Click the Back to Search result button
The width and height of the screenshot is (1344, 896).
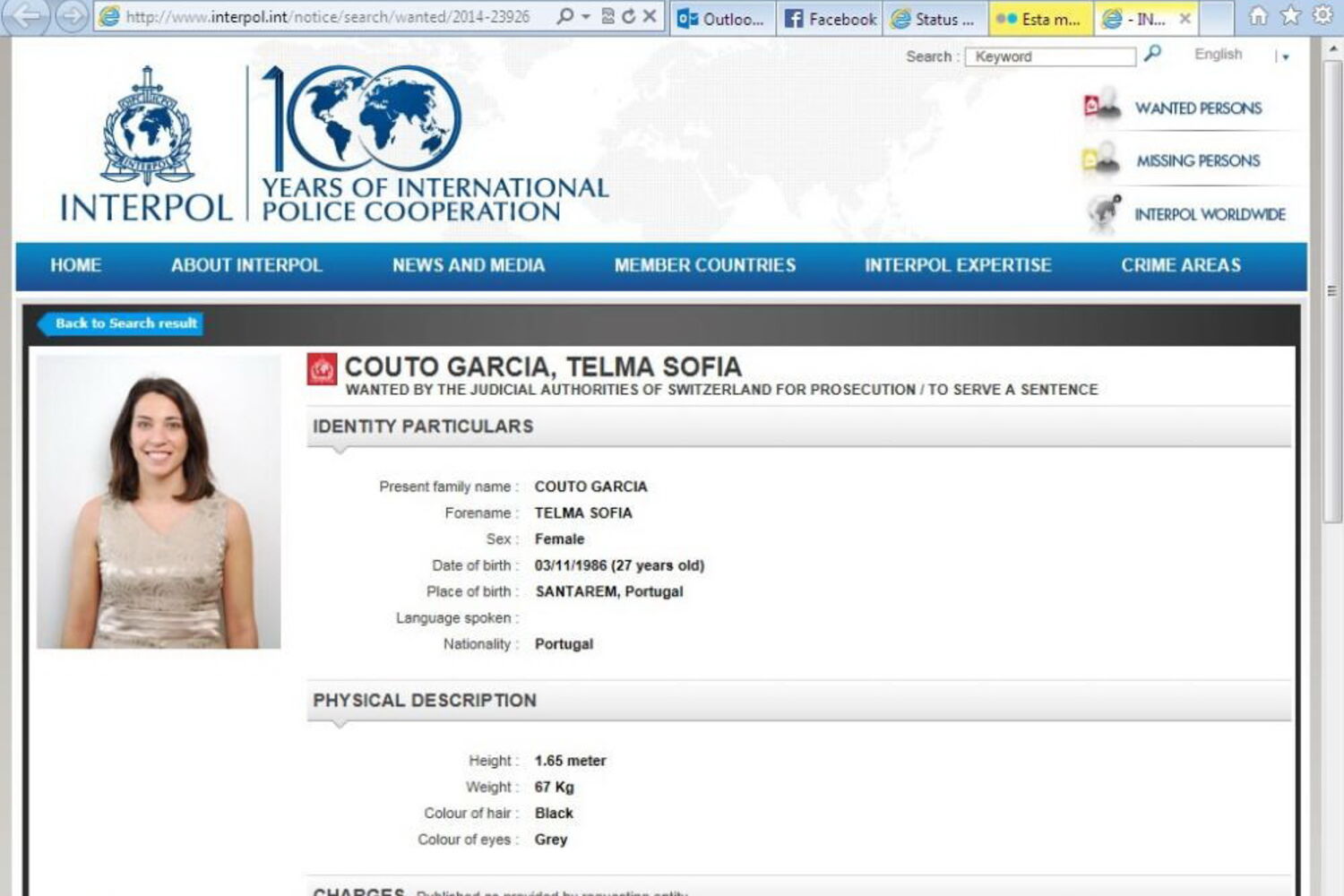coord(125,323)
